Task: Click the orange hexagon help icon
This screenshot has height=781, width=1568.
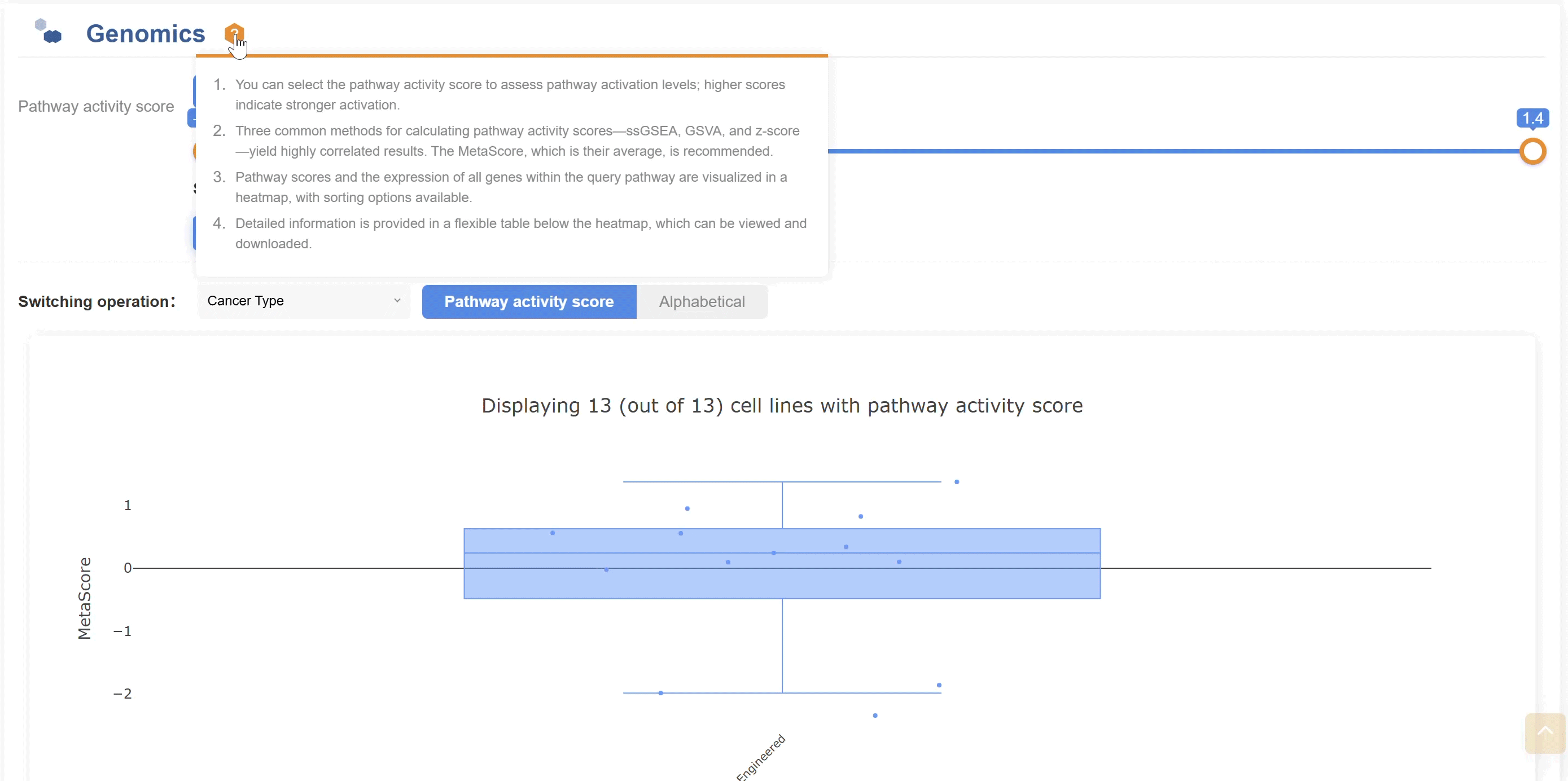Action: point(234,33)
